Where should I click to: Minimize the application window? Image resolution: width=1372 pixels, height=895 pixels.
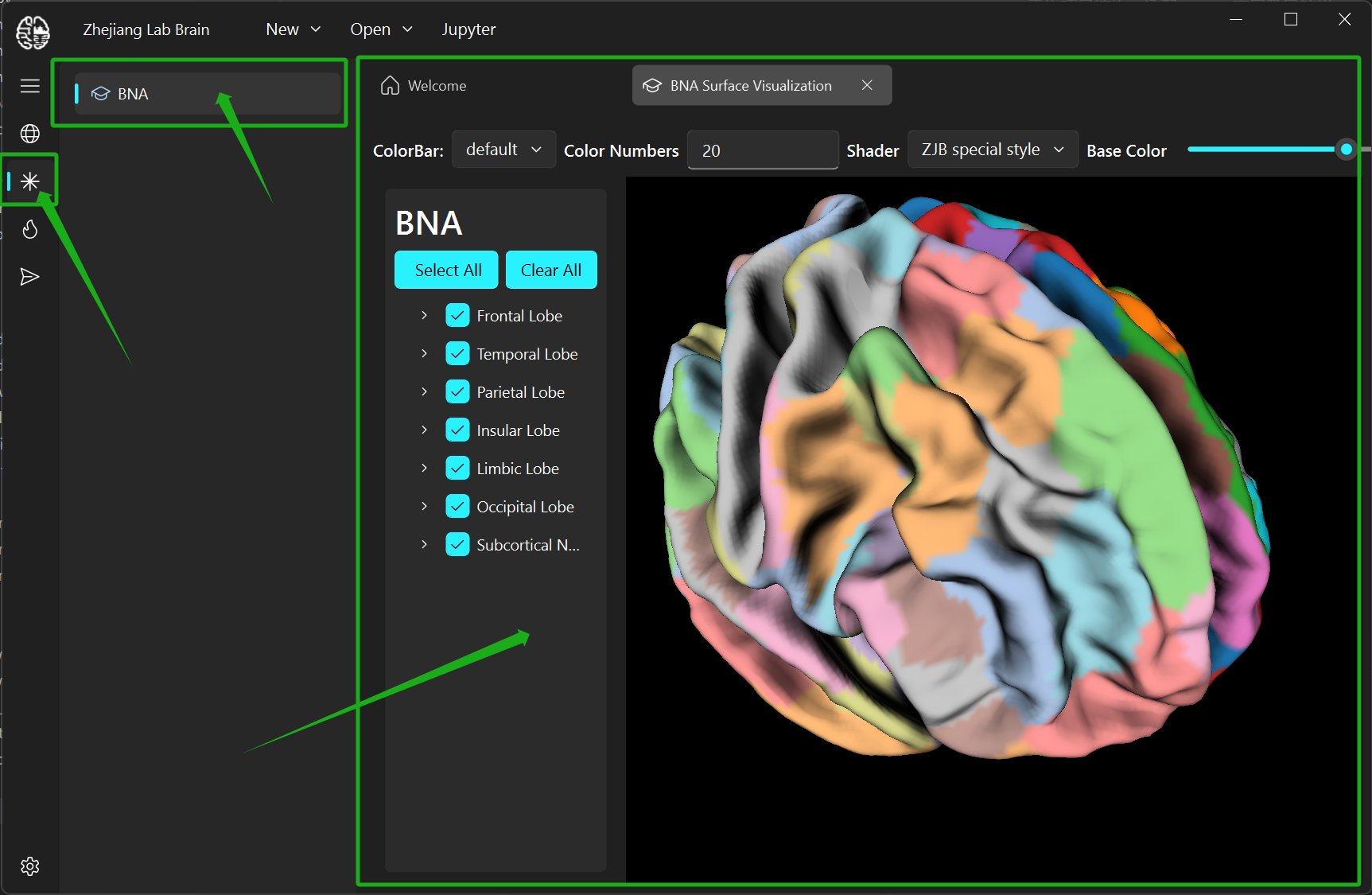click(1236, 19)
